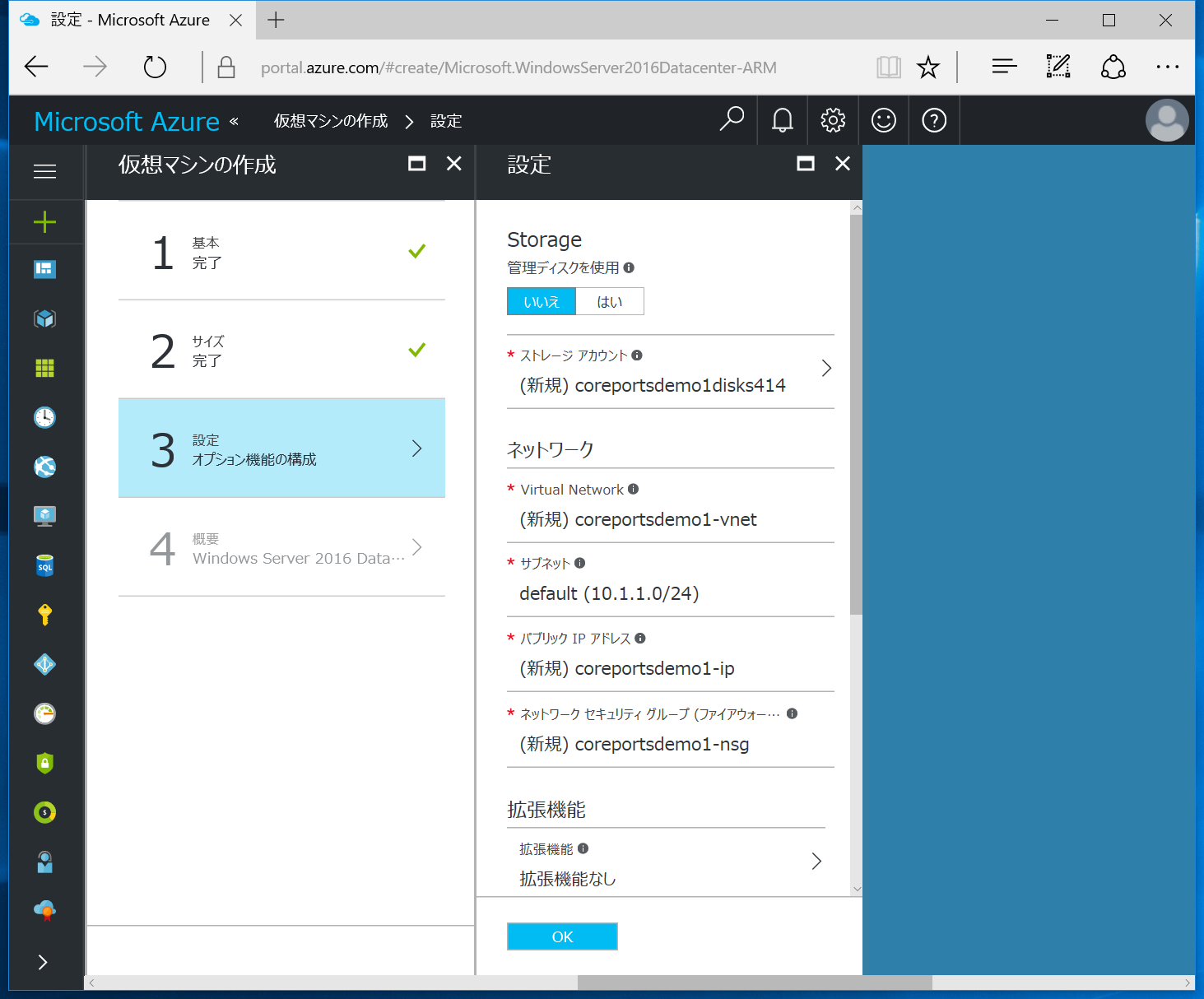Open Edge more options ellipsis
Image resolution: width=1204 pixels, height=999 pixels.
click(1168, 67)
